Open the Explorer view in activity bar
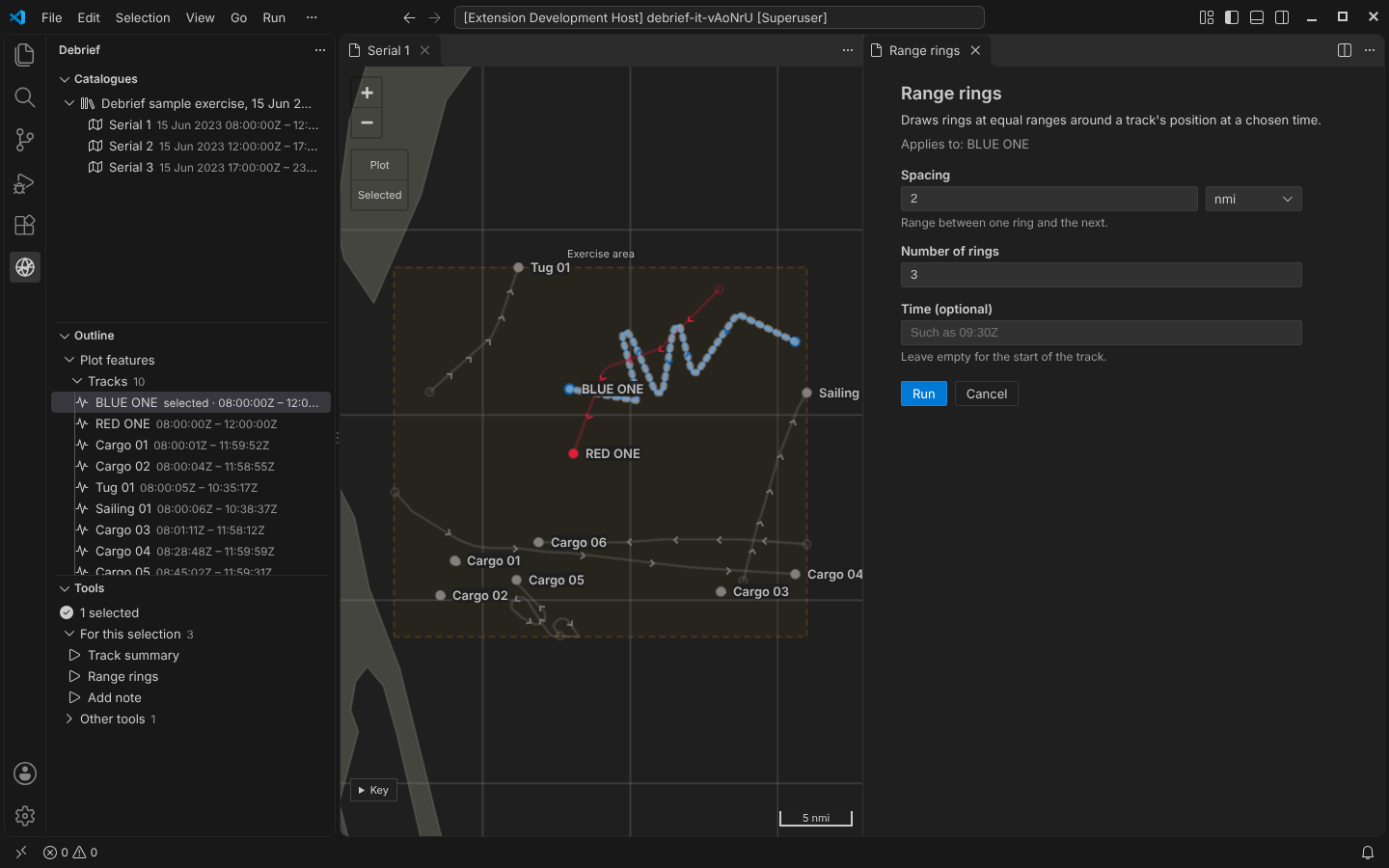Viewport: 1389px width, 868px height. coord(25,55)
